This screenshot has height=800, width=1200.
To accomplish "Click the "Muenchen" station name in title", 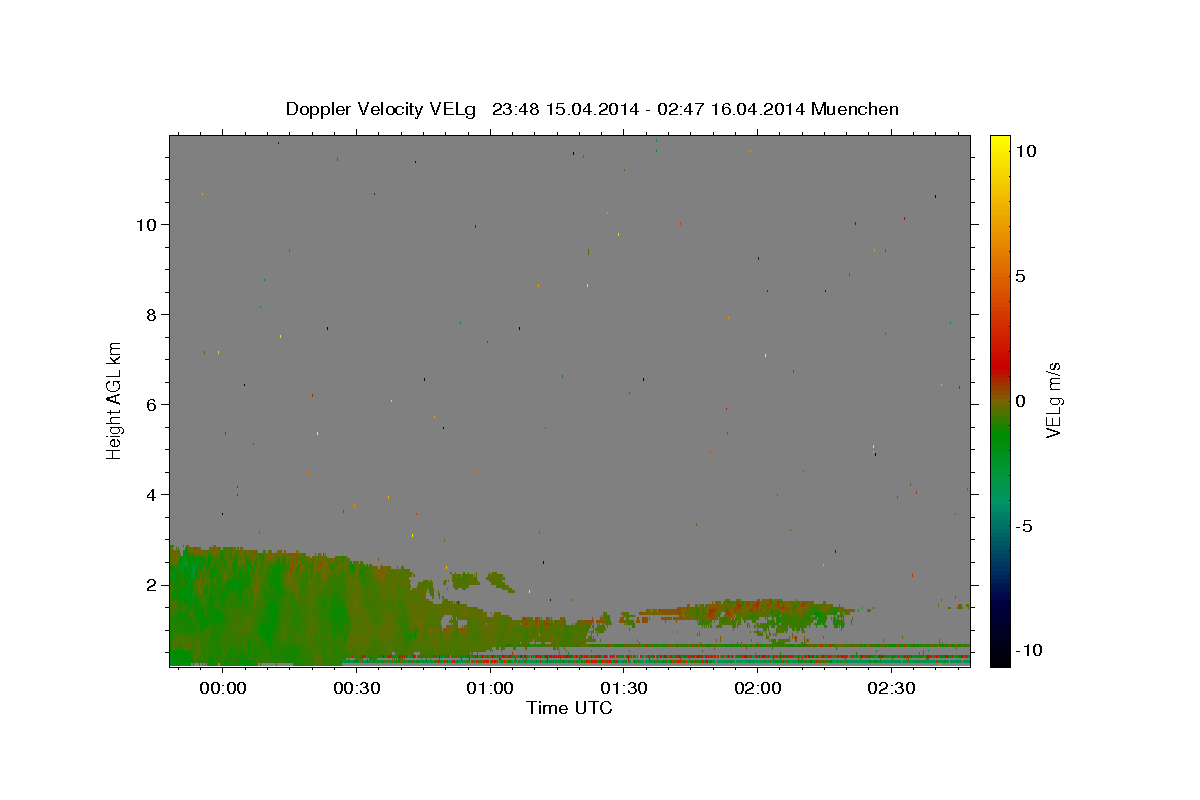I will coord(855,109).
